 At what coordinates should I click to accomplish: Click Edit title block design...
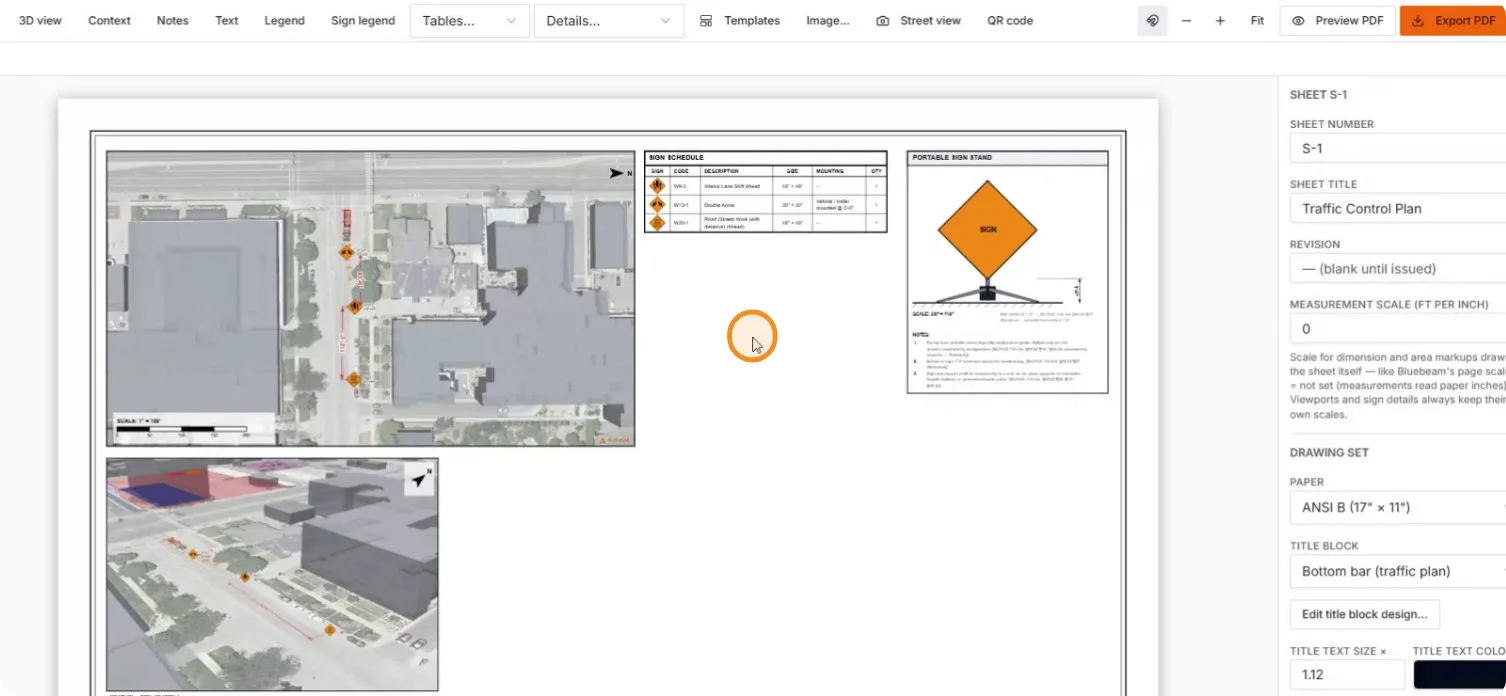[x=1365, y=614]
